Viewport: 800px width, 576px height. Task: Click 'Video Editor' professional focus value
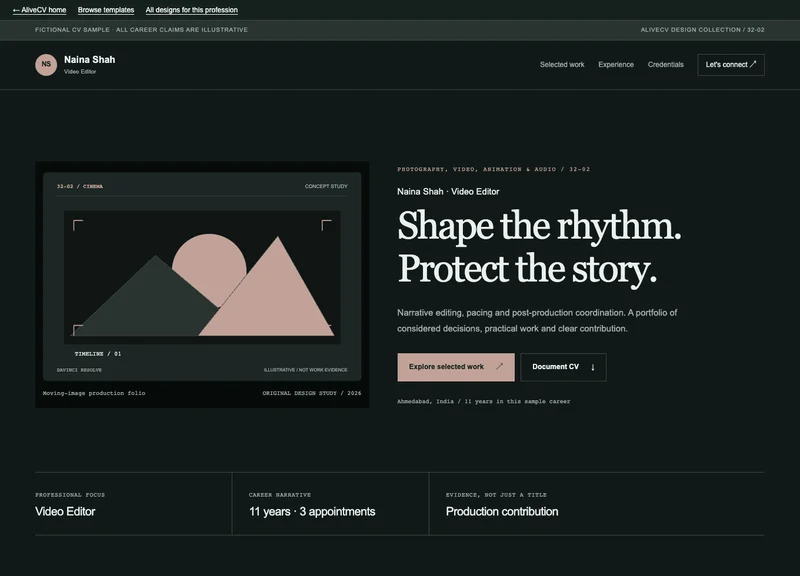(x=65, y=511)
